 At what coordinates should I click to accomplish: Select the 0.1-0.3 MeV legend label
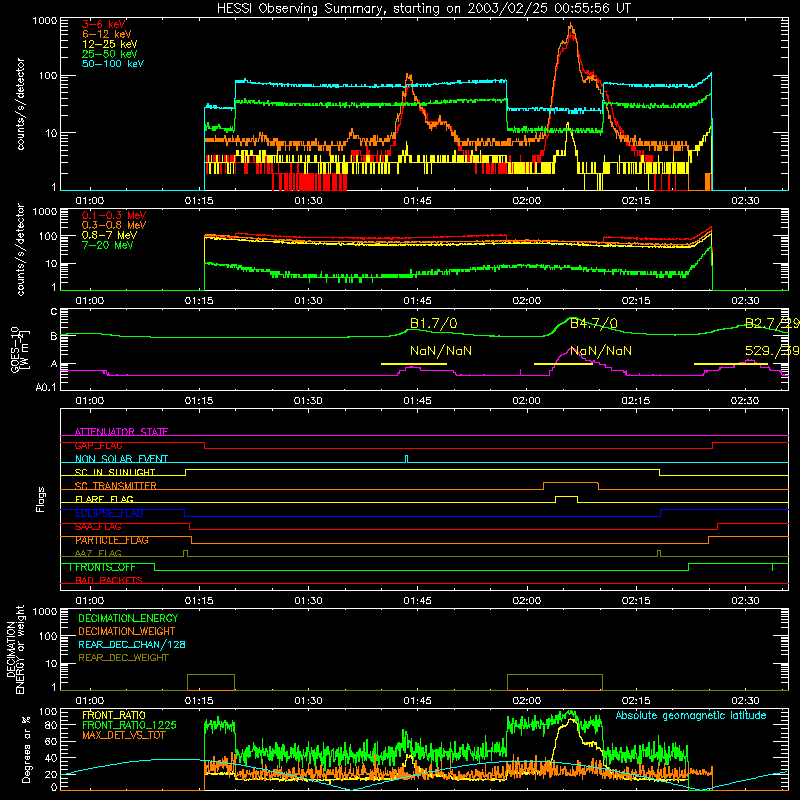tap(114, 215)
